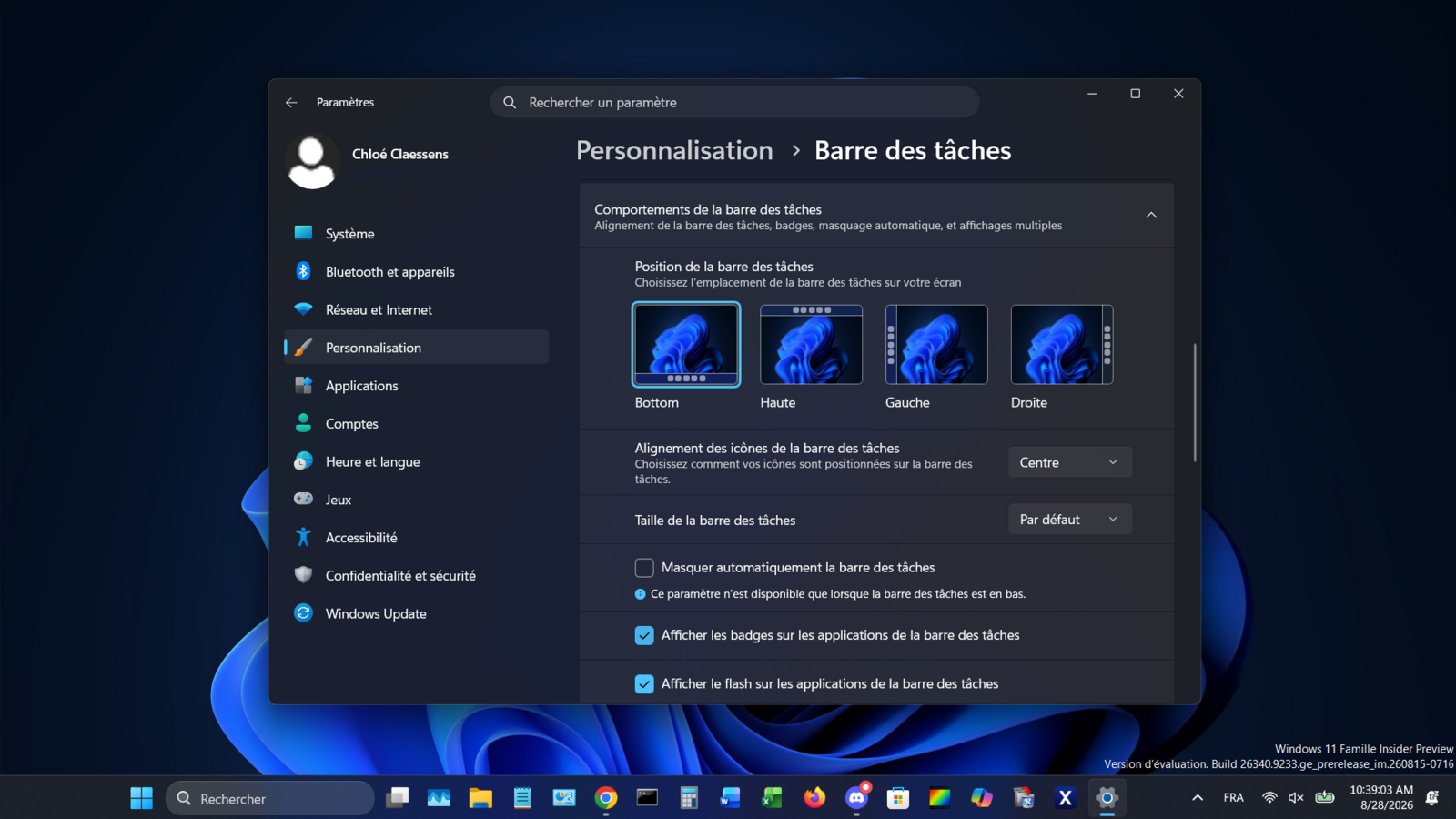Open Bluetooth et appareils settings
Screen dimensions: 1456x819
tap(416, 272)
